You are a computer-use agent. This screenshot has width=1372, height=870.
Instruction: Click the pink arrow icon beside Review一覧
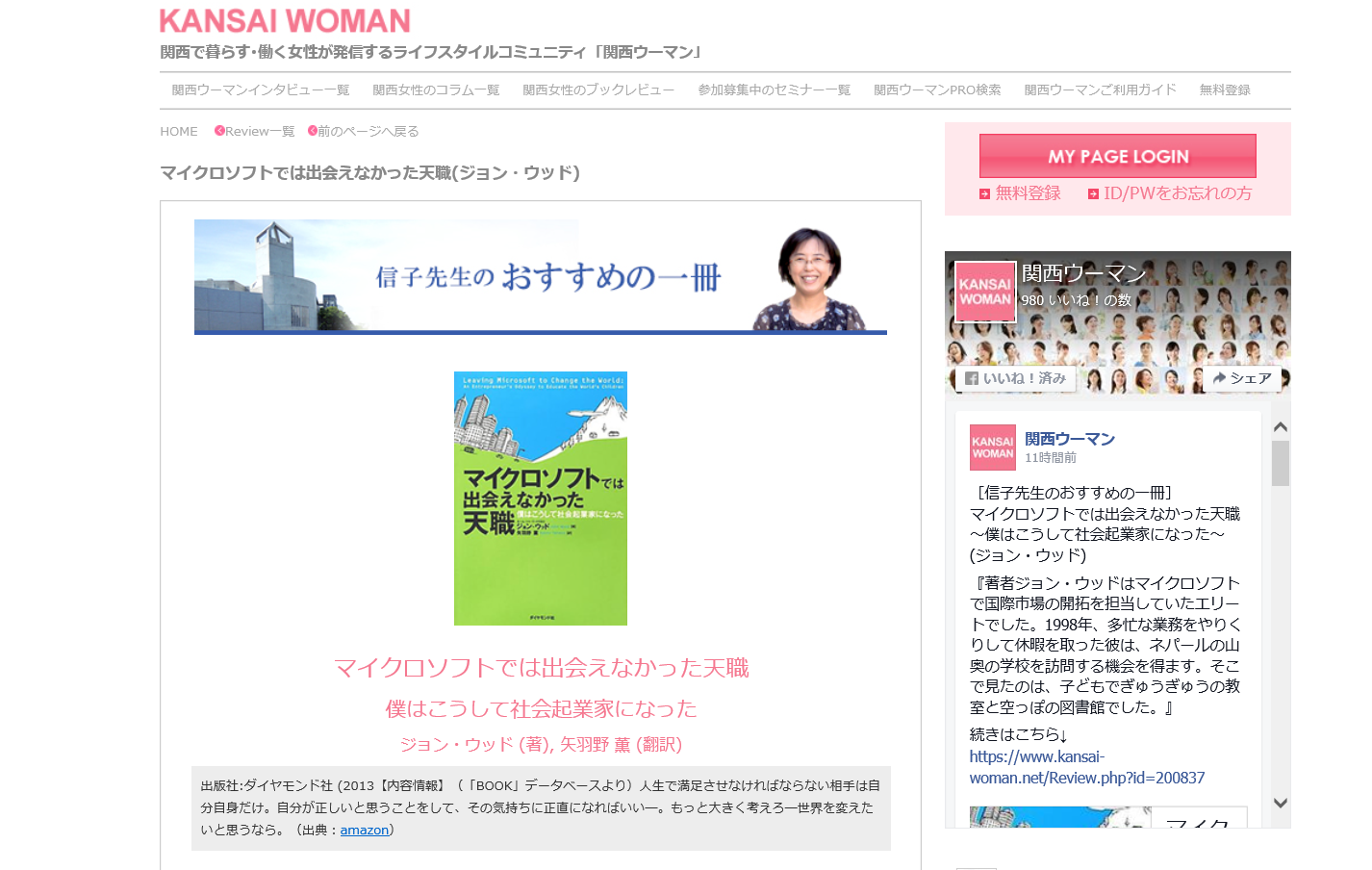tap(219, 131)
